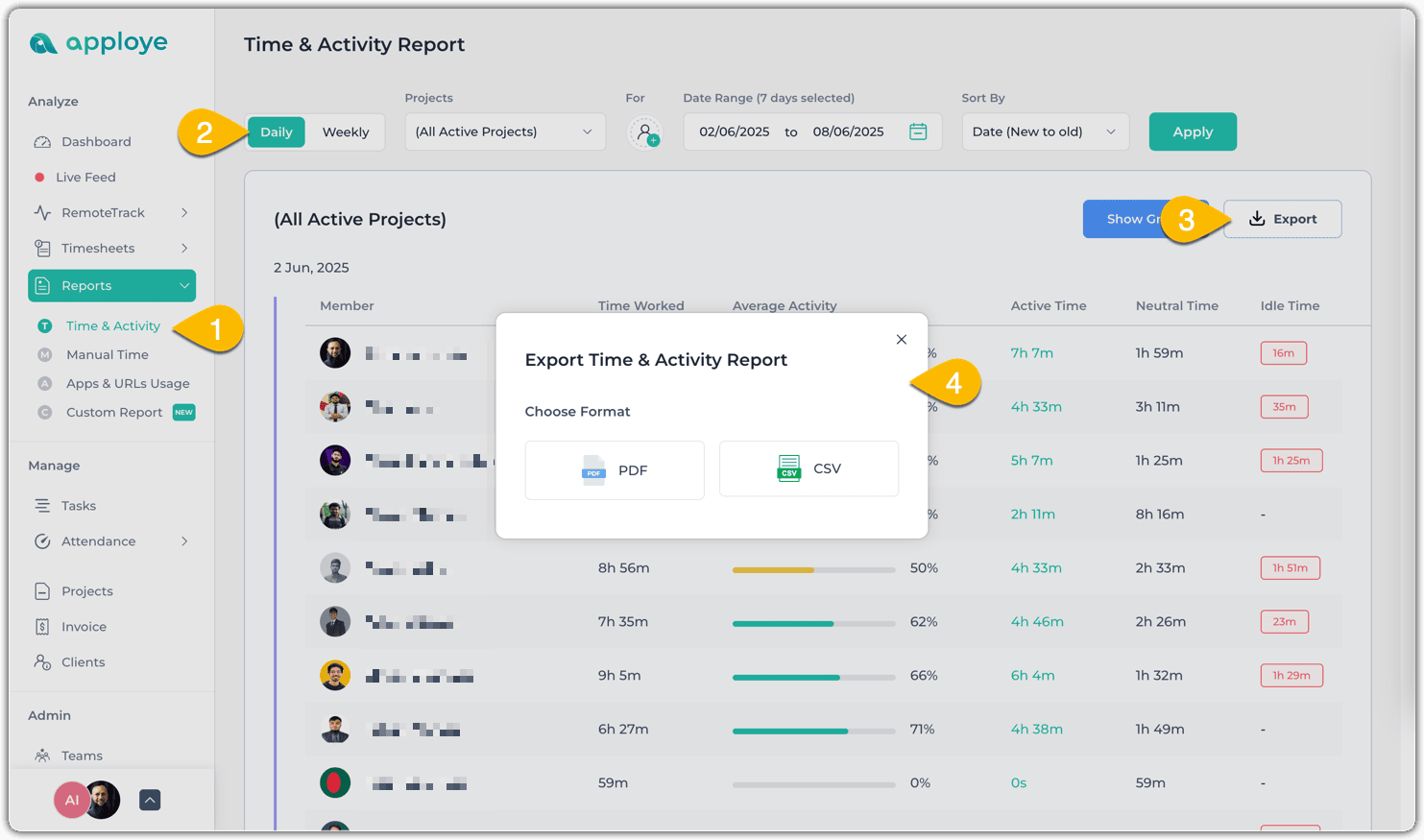Open the calendar icon in Date Range
This screenshot has height=840, width=1424.
click(x=918, y=132)
